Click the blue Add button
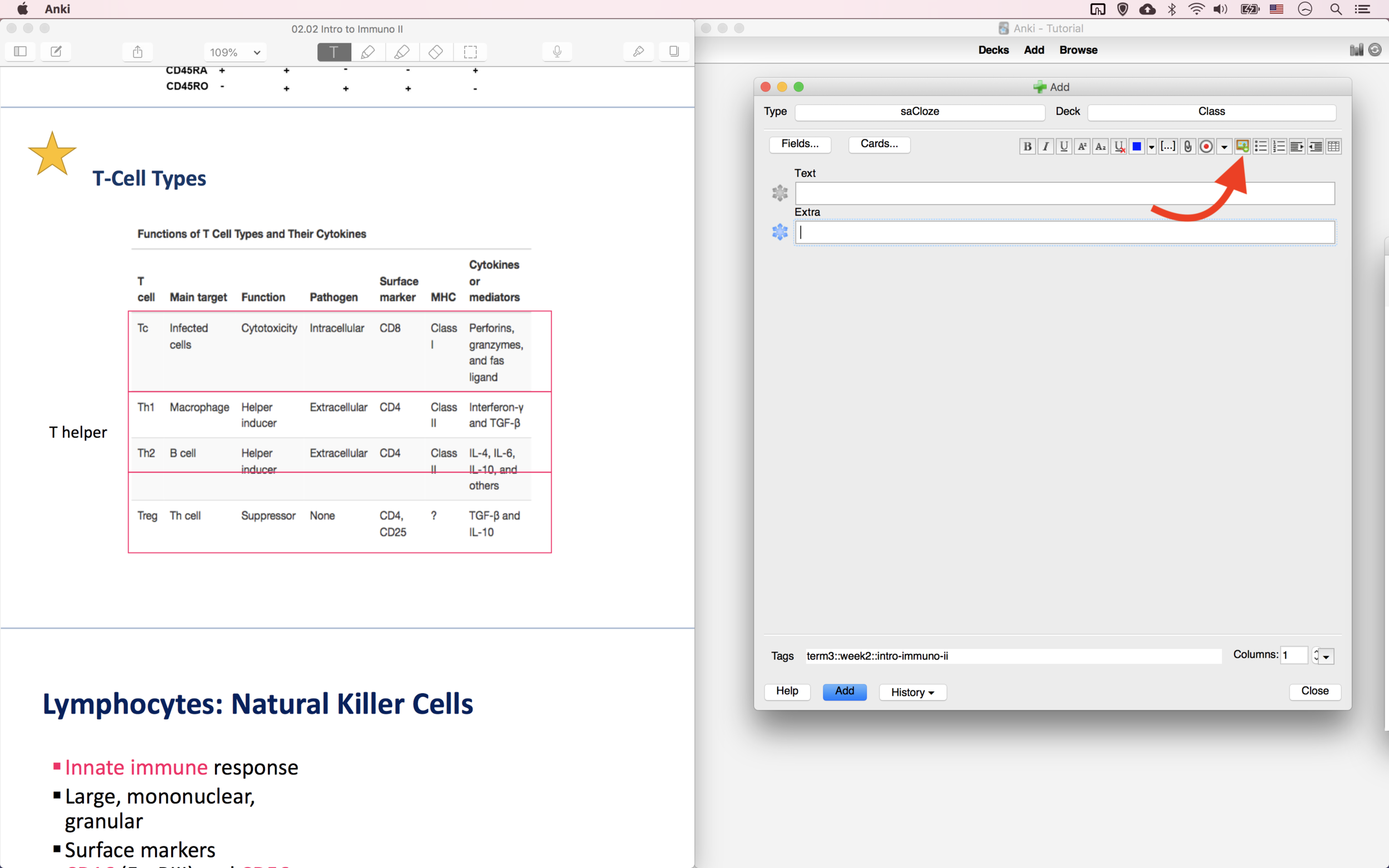 [x=844, y=691]
